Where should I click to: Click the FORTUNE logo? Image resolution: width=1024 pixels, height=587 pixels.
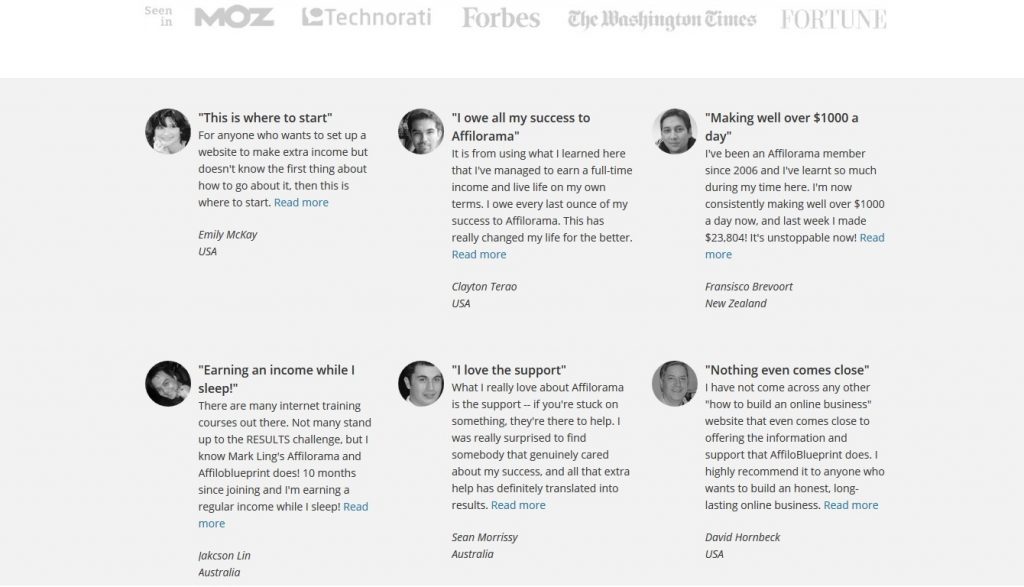tap(833, 20)
